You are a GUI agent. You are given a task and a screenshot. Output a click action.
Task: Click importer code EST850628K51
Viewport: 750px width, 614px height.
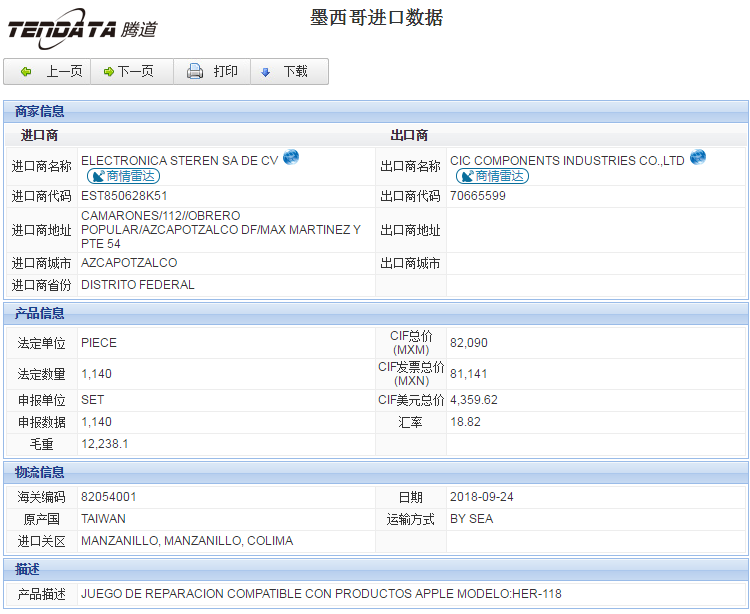[124, 196]
